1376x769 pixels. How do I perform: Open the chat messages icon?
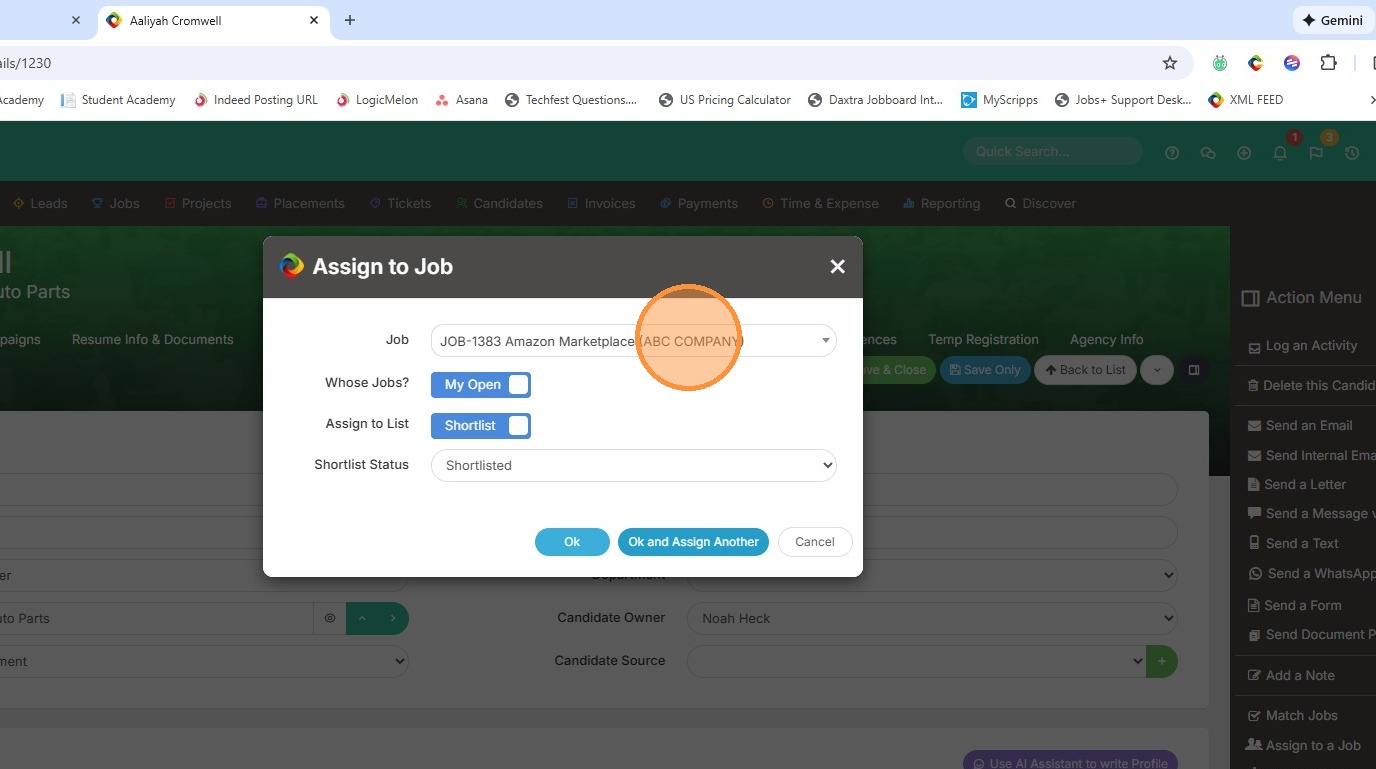point(1208,153)
